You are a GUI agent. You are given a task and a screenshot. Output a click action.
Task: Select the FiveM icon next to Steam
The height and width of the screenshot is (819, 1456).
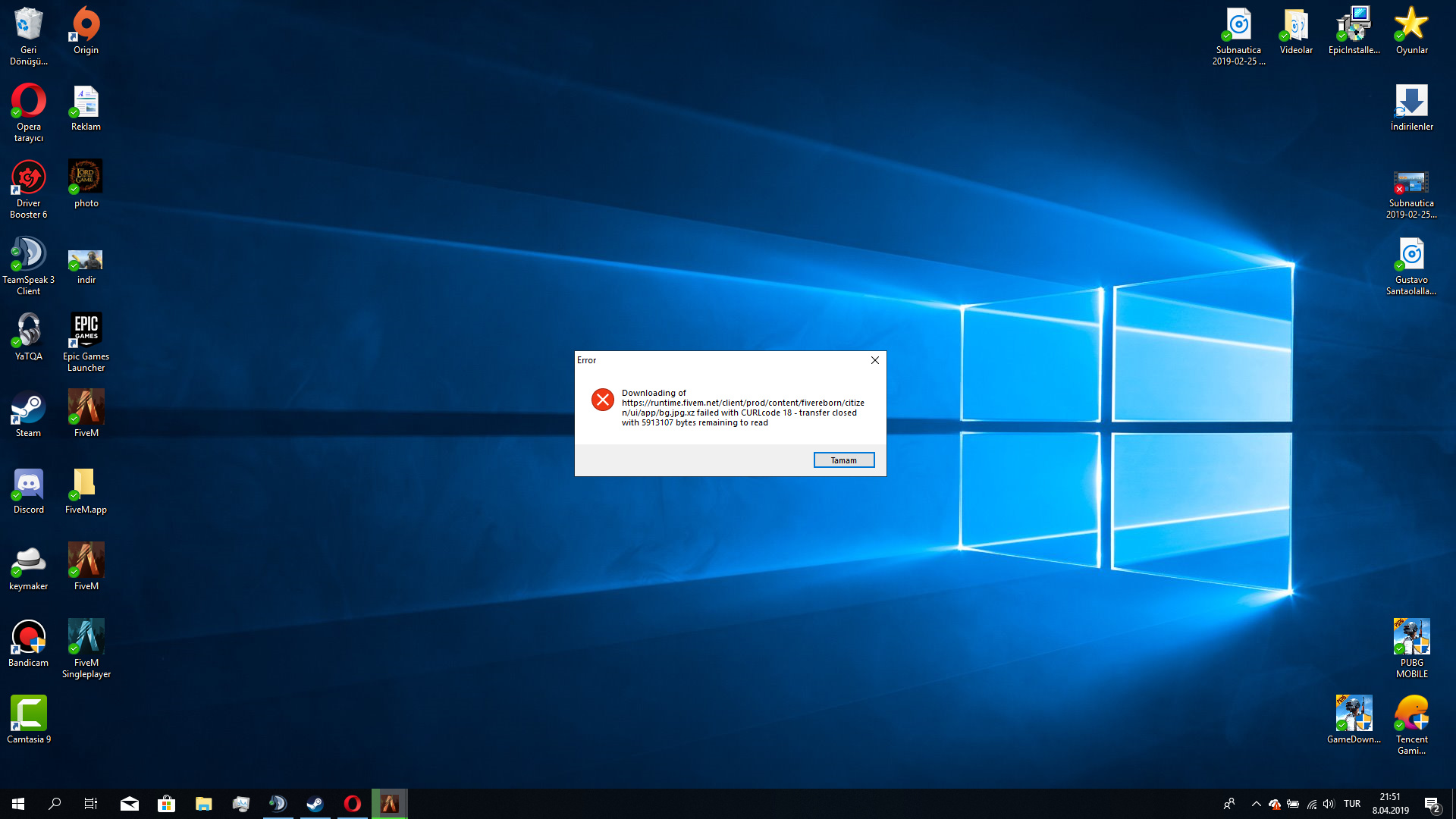[x=86, y=413]
